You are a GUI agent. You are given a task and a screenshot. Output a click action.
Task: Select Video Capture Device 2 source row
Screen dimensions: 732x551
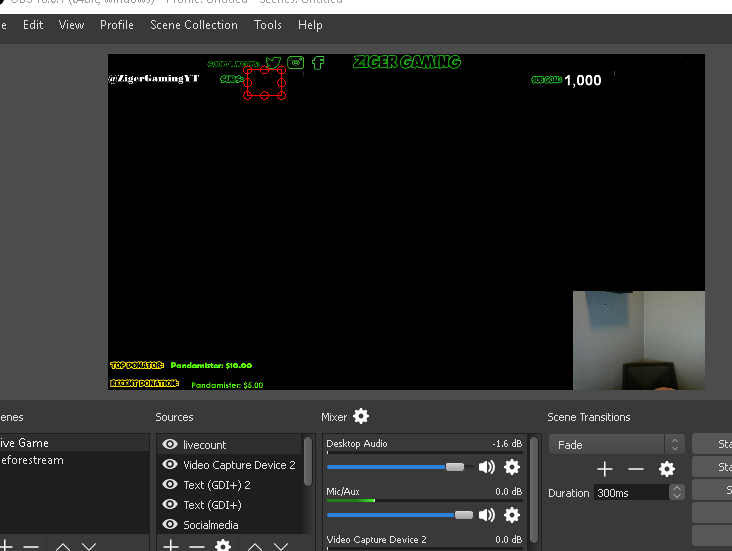231,465
